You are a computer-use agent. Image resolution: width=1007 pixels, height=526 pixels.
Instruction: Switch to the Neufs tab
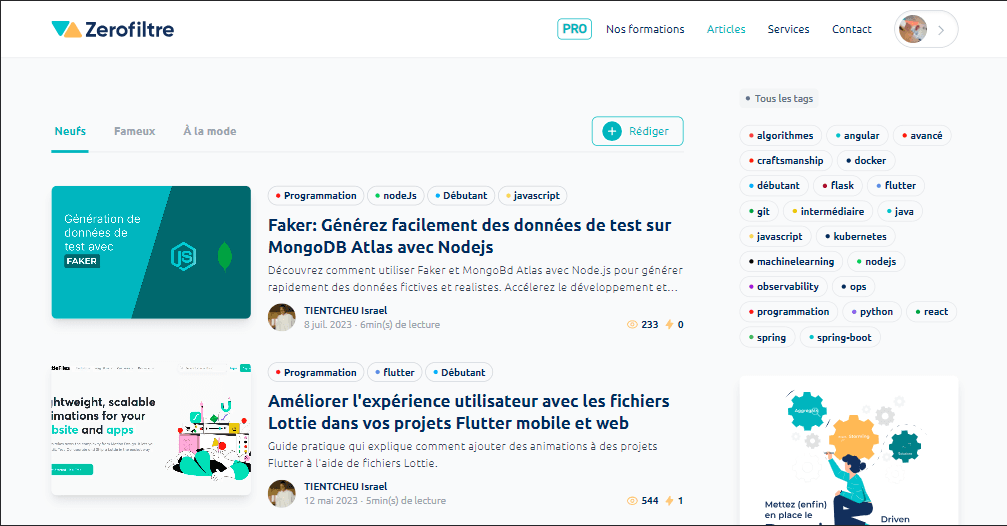70,131
